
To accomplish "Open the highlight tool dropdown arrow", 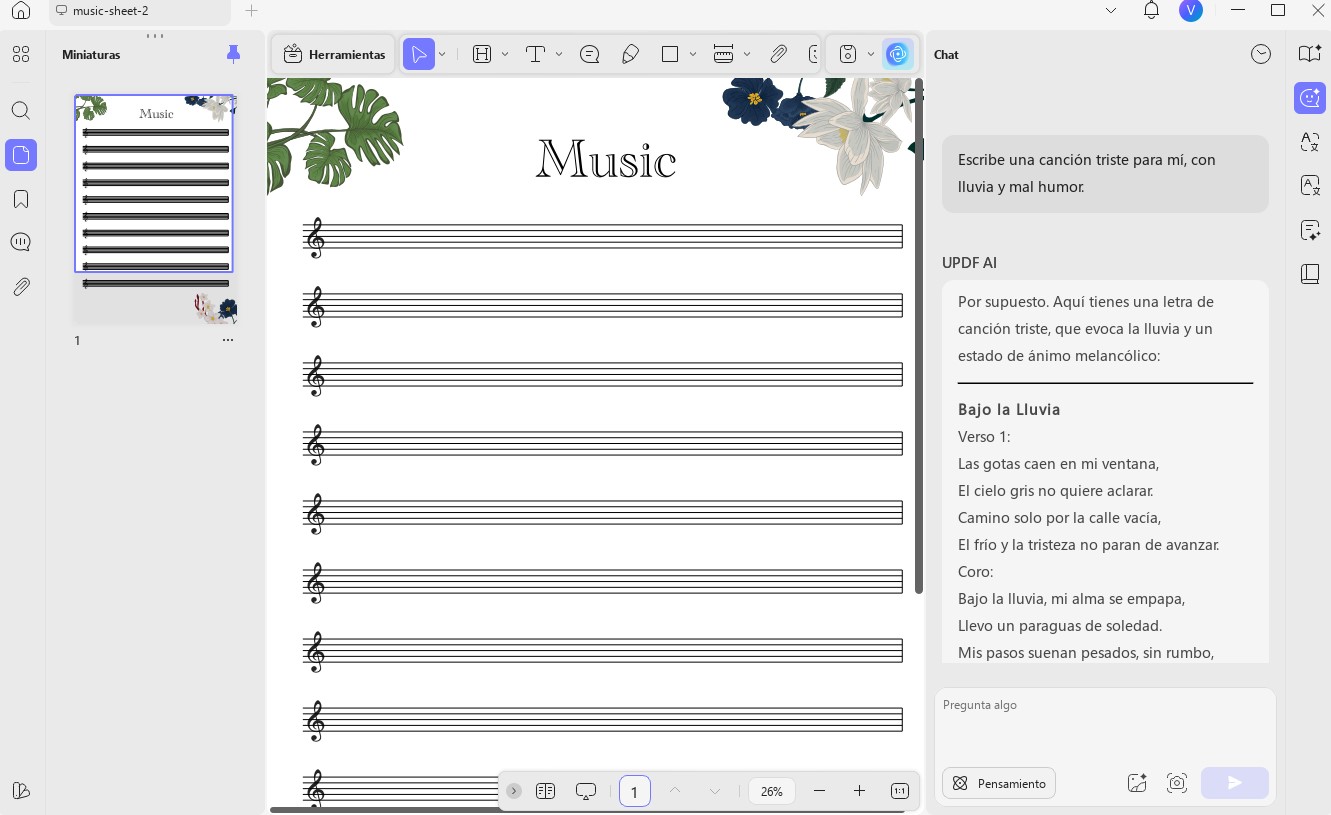I will [505, 54].
